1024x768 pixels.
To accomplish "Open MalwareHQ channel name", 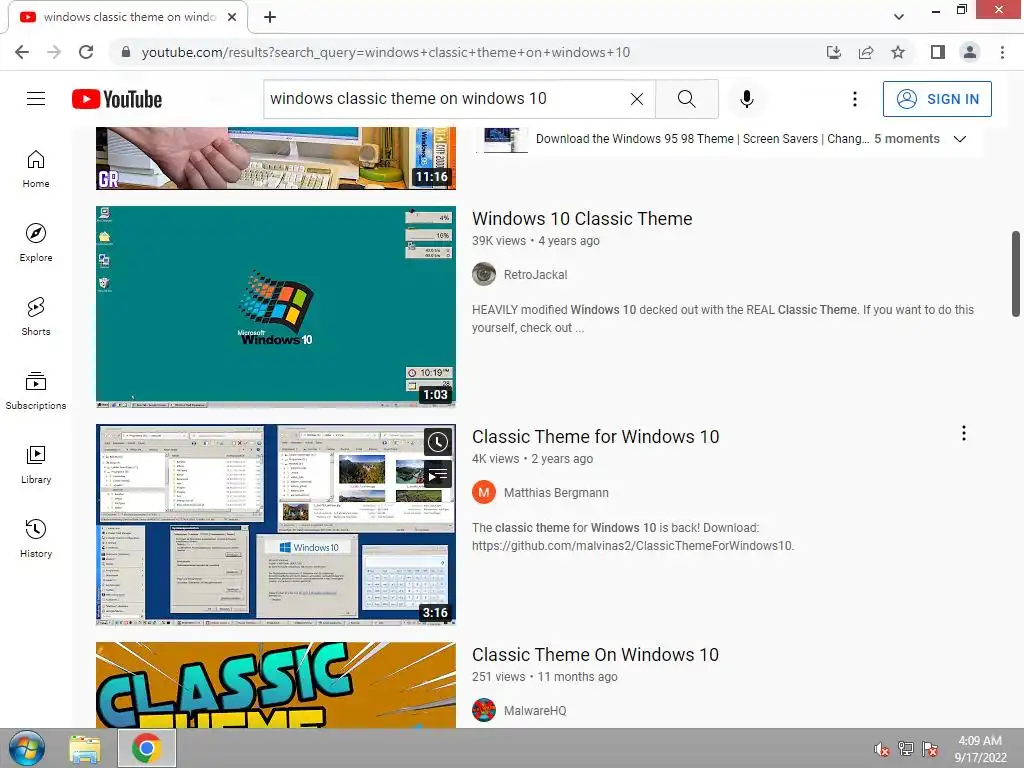I will pos(535,711).
